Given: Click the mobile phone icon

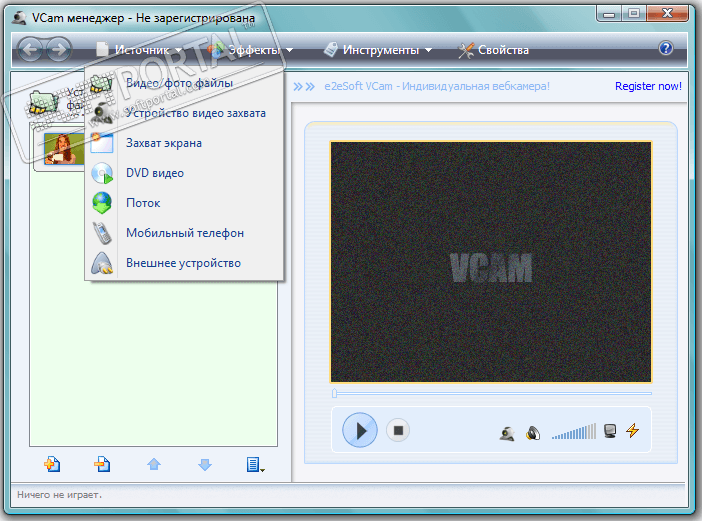Looking at the screenshot, I should pos(102,233).
